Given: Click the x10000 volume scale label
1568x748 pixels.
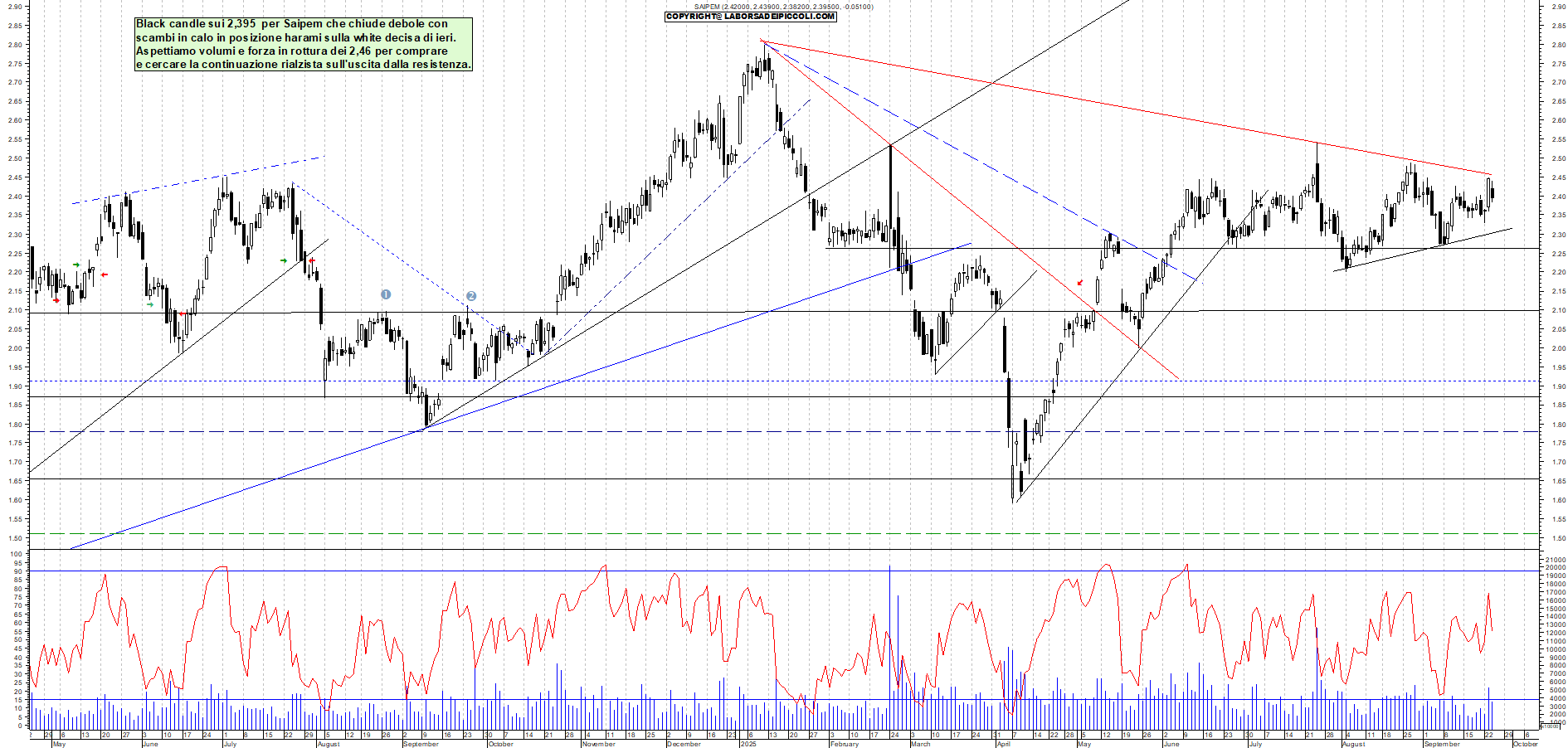Looking at the screenshot, I should [x=1550, y=726].
